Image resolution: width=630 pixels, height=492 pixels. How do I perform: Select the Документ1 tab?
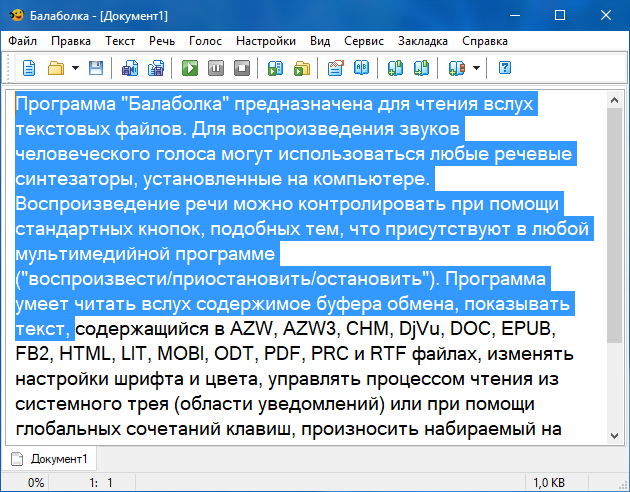coord(50,459)
